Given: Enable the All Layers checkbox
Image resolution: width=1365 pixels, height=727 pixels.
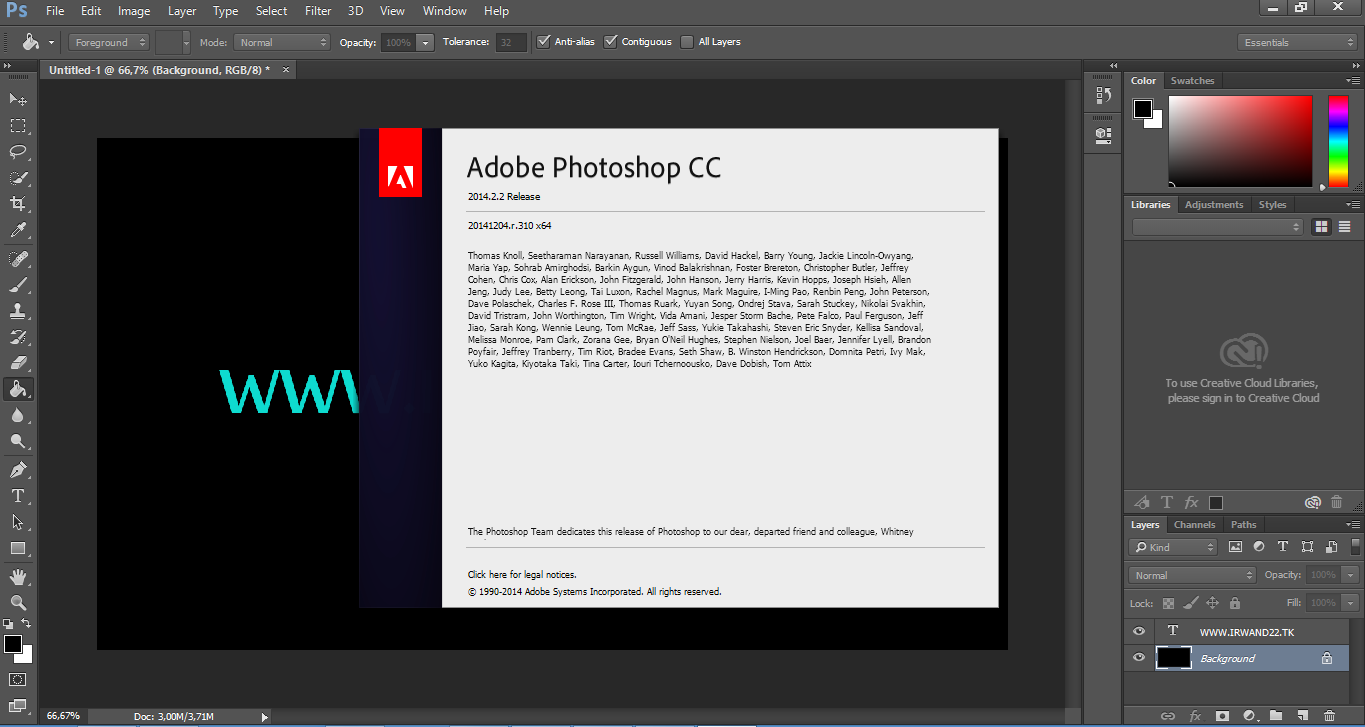Looking at the screenshot, I should [x=687, y=42].
